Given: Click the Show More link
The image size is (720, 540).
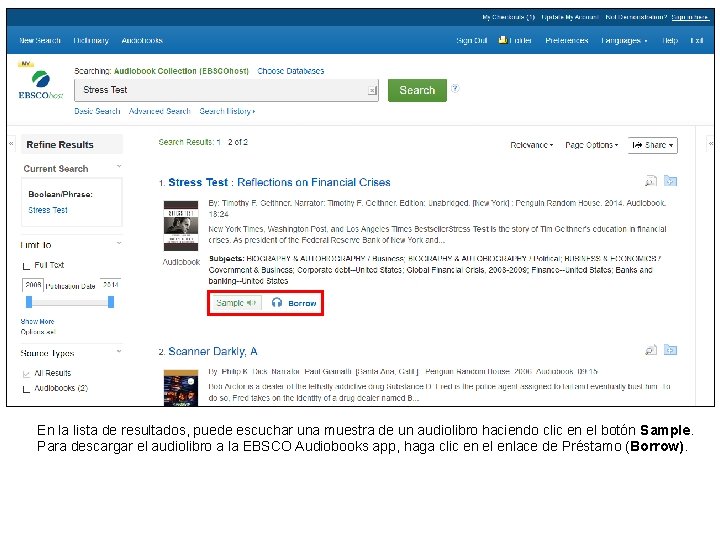Looking at the screenshot, I should coord(37,321).
